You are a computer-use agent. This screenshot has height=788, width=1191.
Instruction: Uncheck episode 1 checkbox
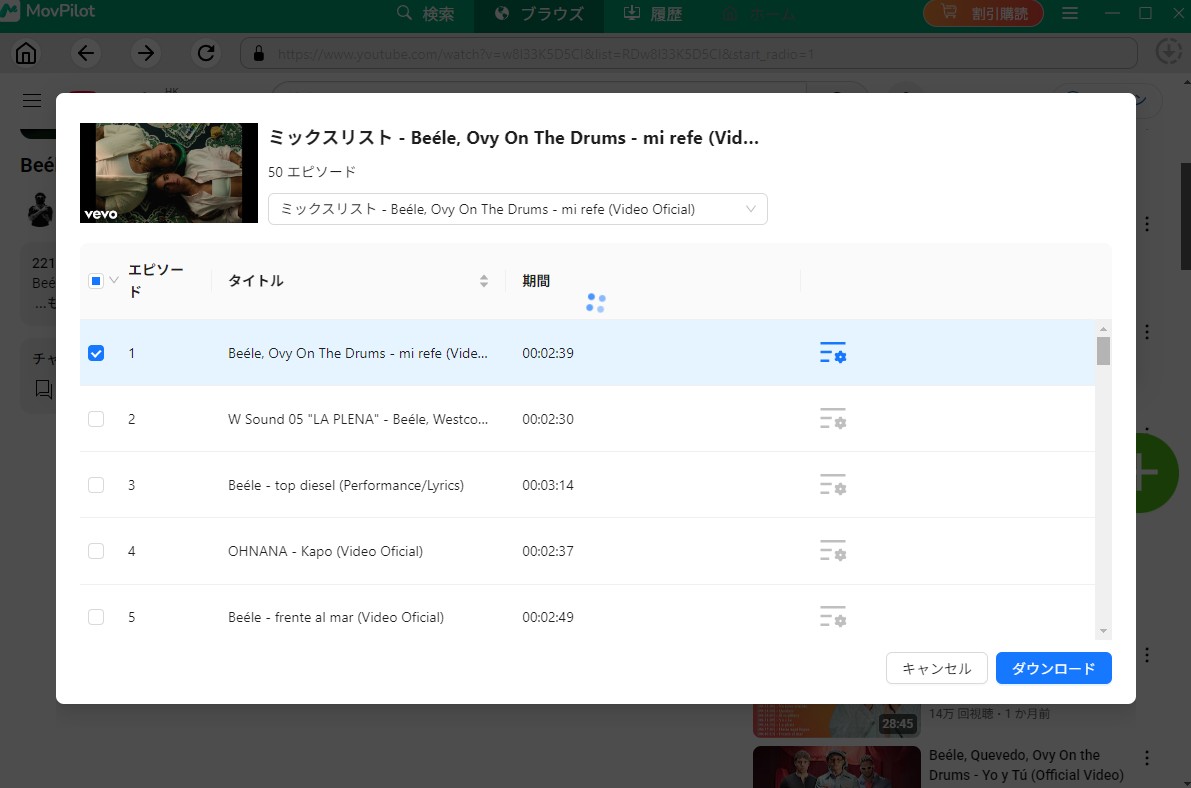pos(96,353)
